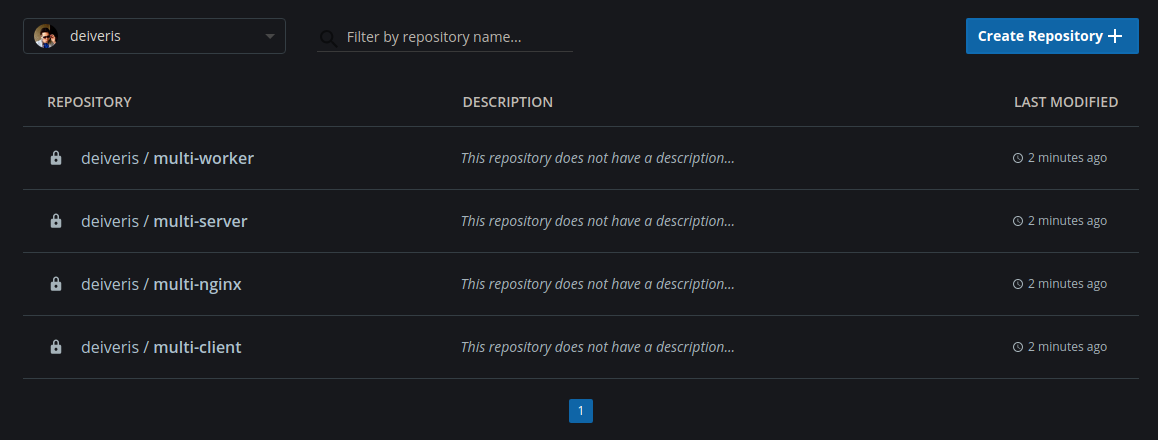Click the plus icon on Create Repository
Screen dimensions: 1158x440
click(1115, 36)
